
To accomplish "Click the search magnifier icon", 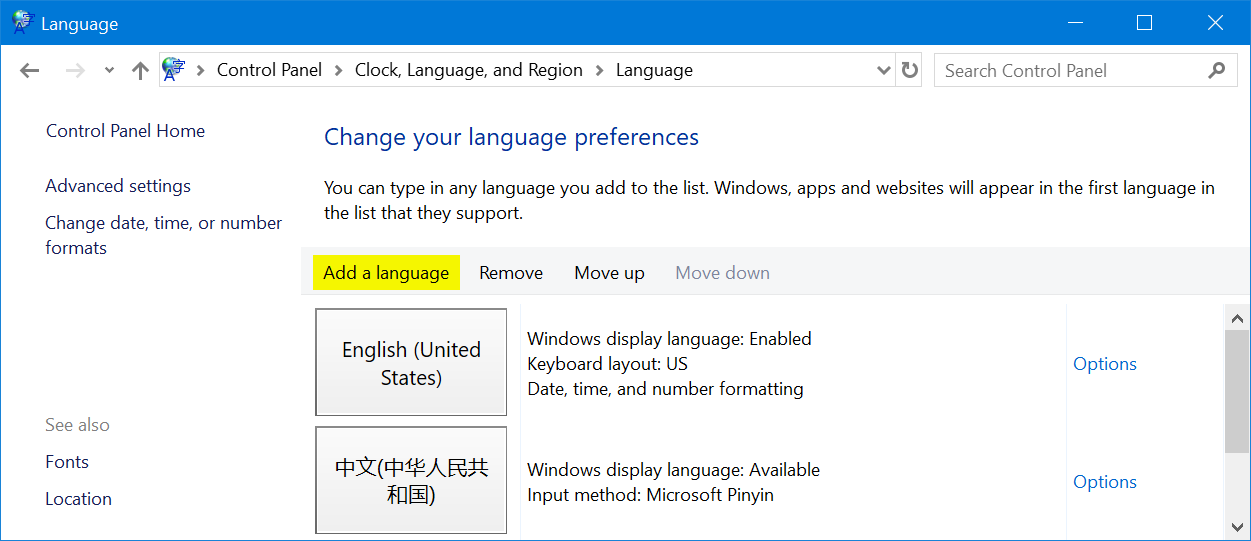I will (x=1216, y=70).
